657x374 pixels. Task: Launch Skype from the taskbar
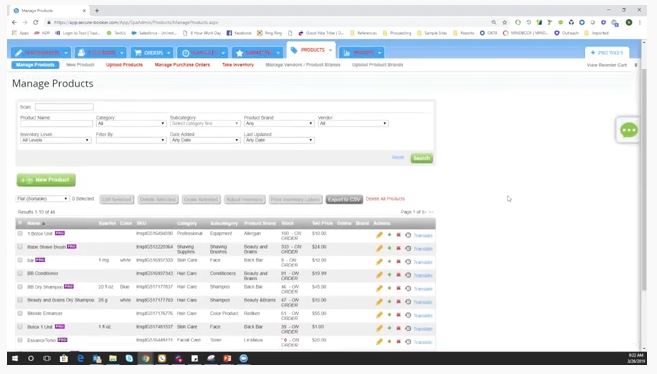point(129,359)
